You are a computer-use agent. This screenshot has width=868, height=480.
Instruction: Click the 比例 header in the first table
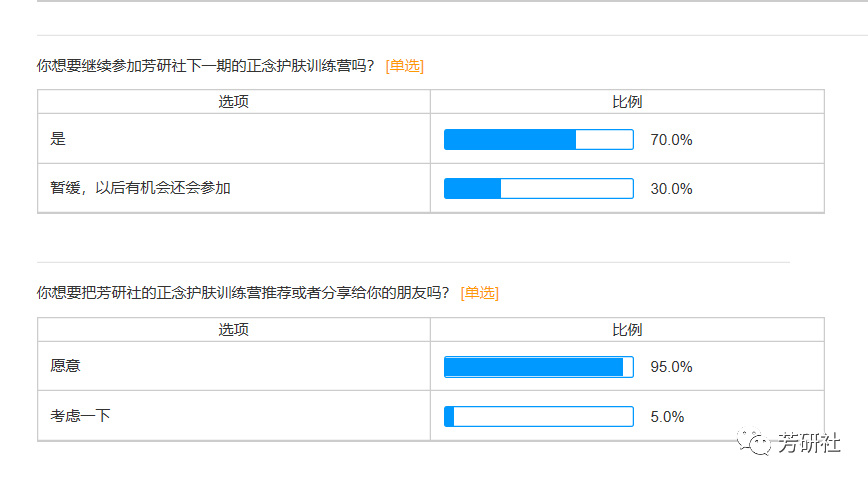[627, 102]
